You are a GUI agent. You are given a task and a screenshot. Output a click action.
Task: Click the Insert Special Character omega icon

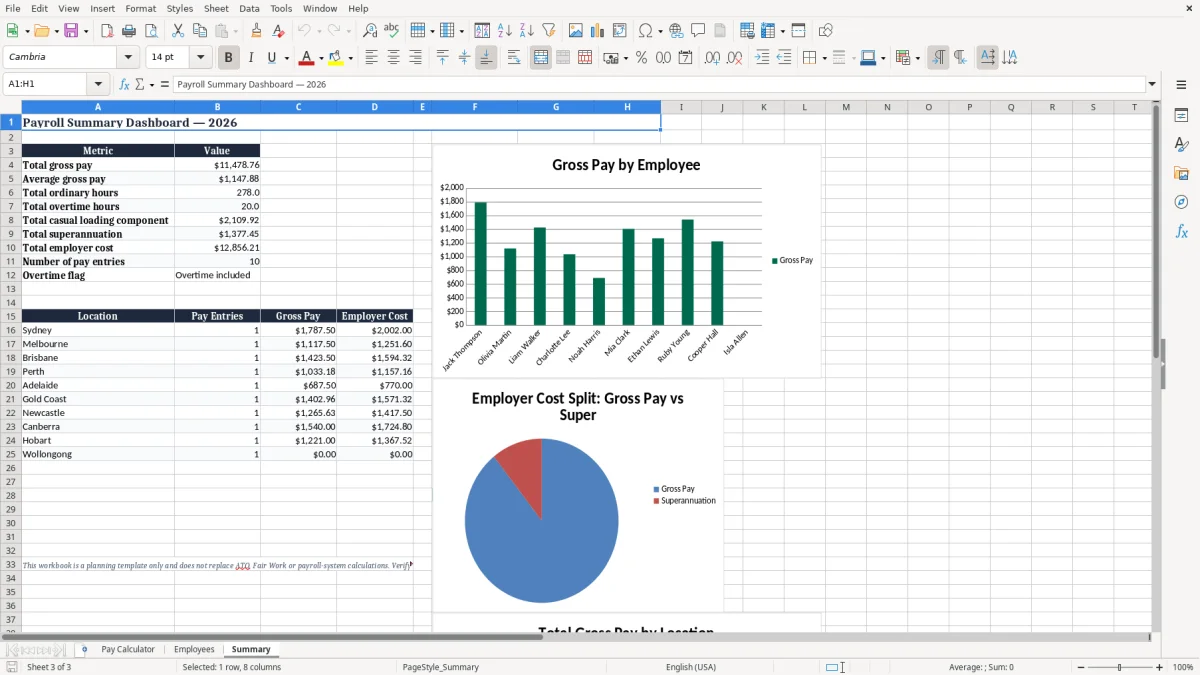645,31
